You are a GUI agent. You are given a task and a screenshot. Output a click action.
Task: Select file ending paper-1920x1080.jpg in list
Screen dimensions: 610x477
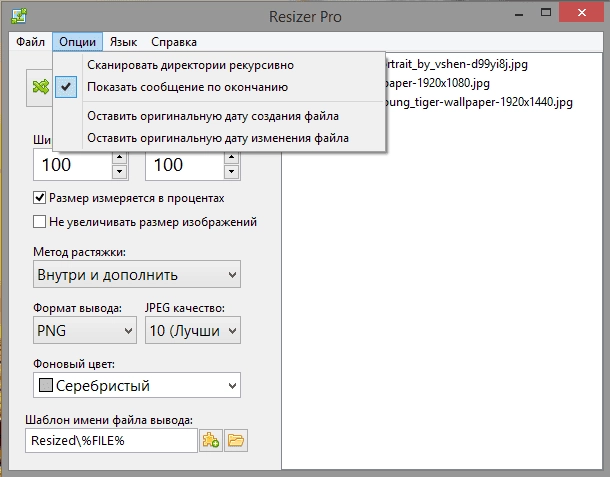click(436, 83)
